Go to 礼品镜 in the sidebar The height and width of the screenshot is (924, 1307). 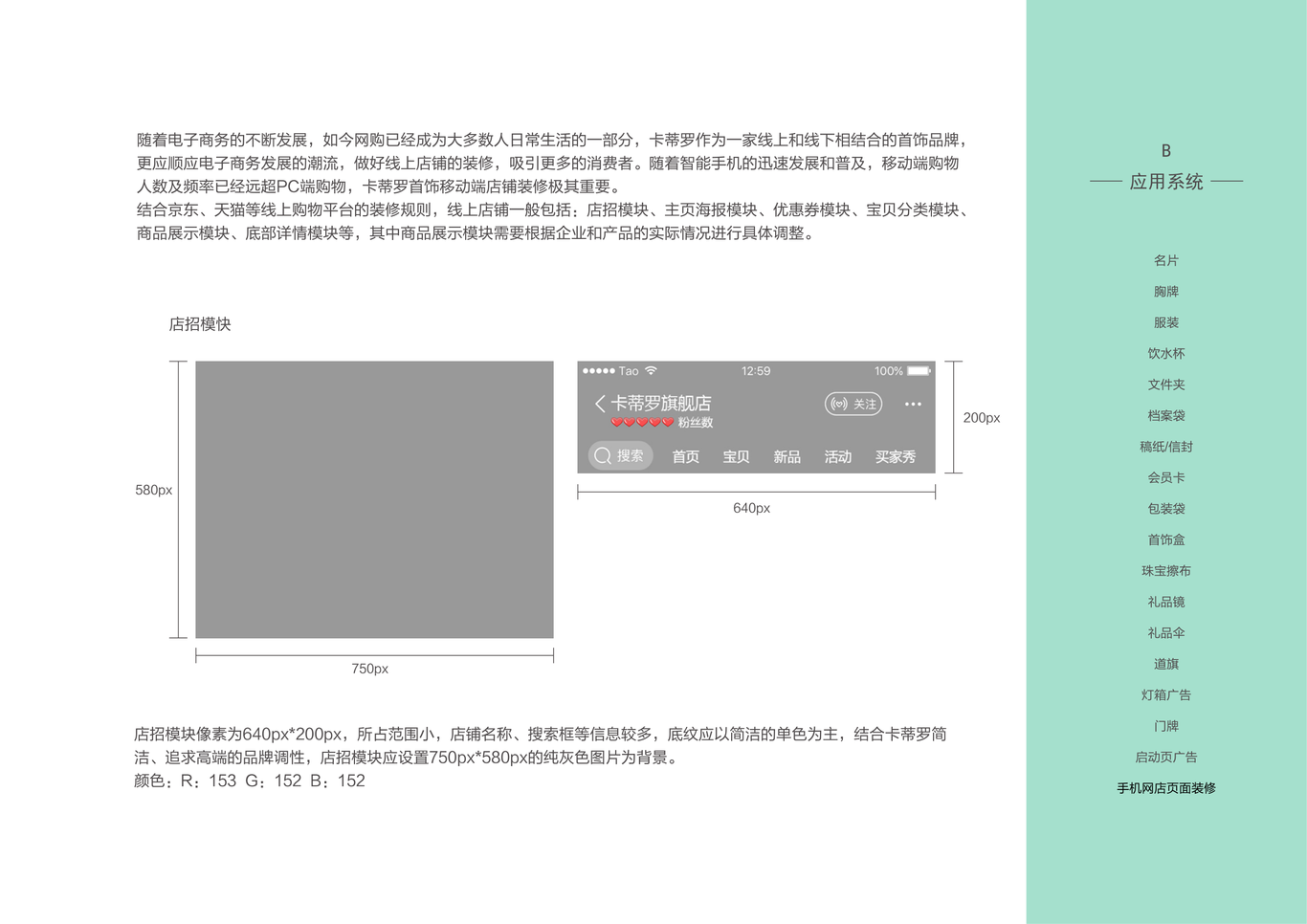tap(1166, 603)
